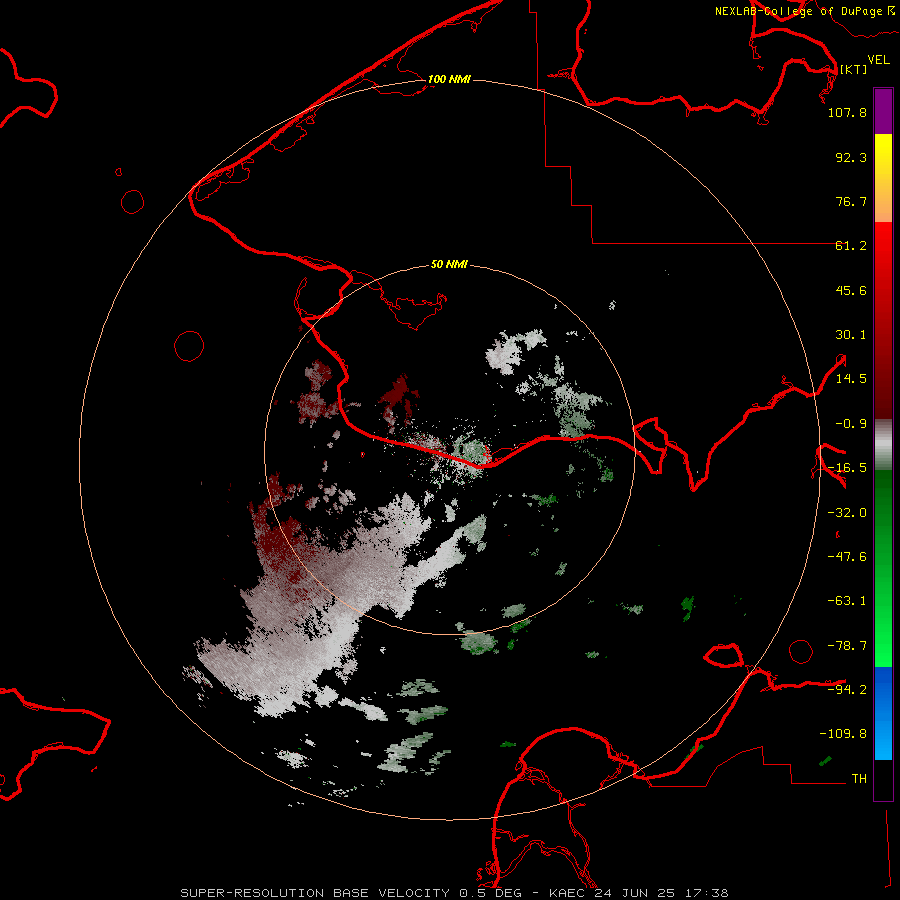Click the [KT] units label

pyautogui.click(x=853, y=69)
